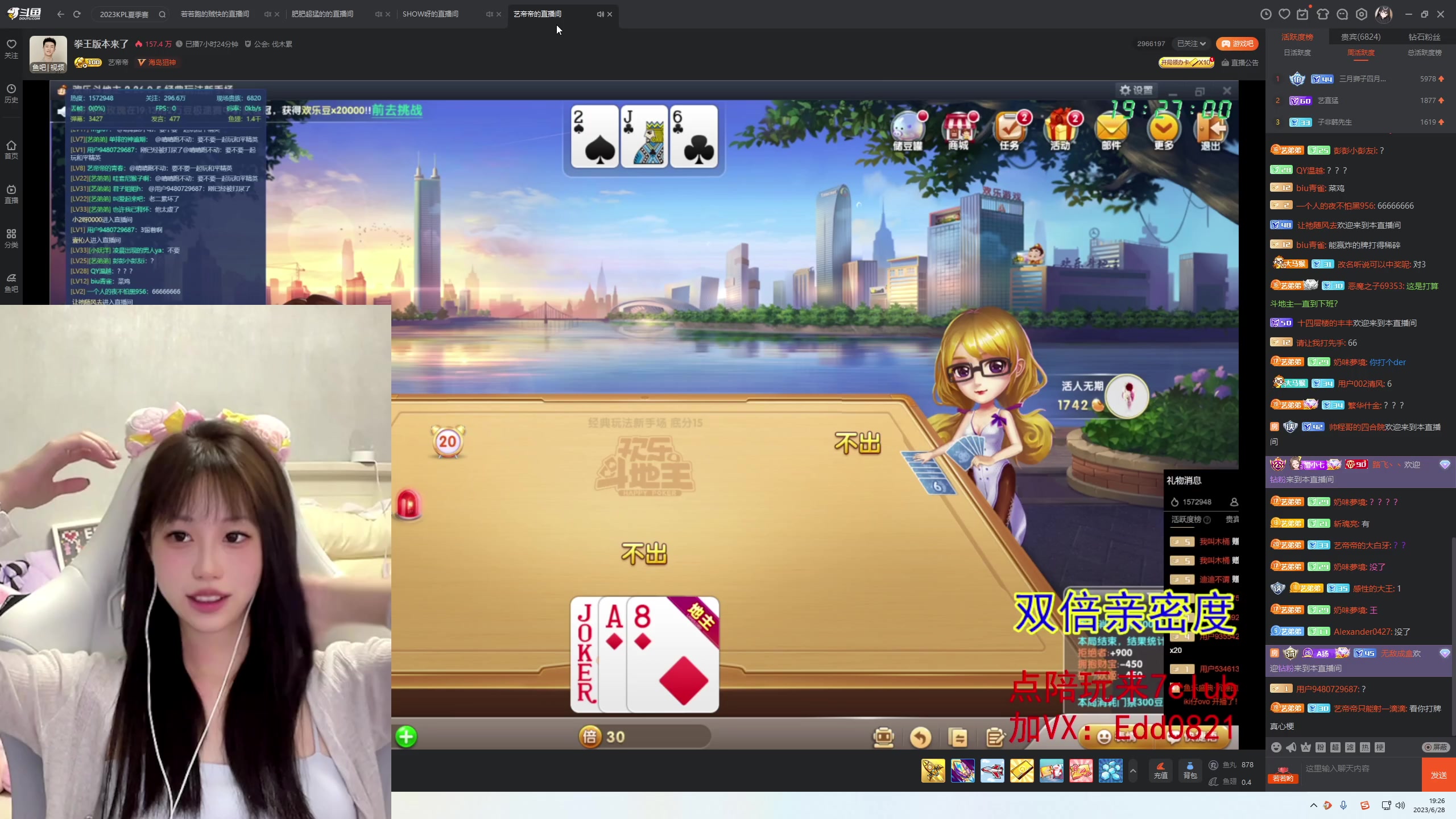Viewport: 1456px width, 819px height.
Task: Open 背包 backpack button
Action: (1190, 771)
